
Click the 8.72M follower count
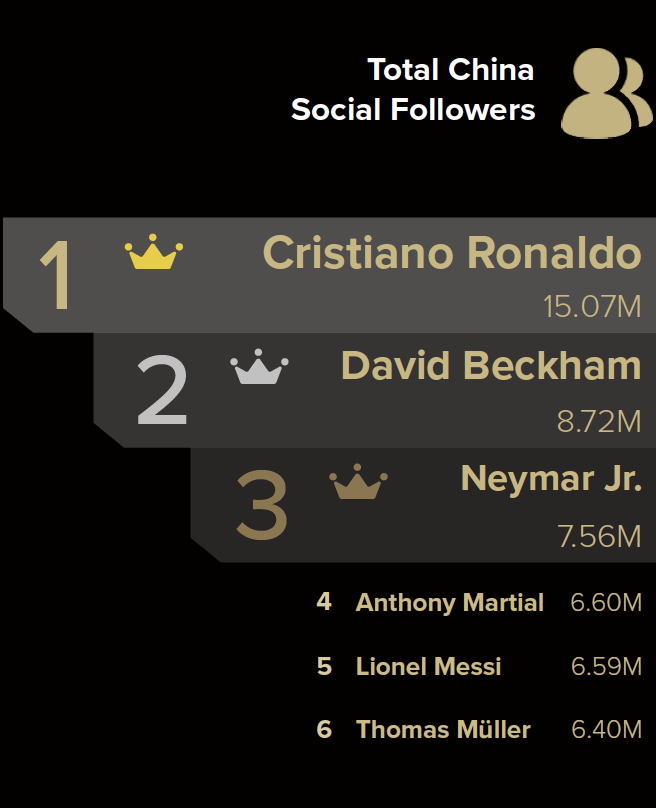click(599, 422)
